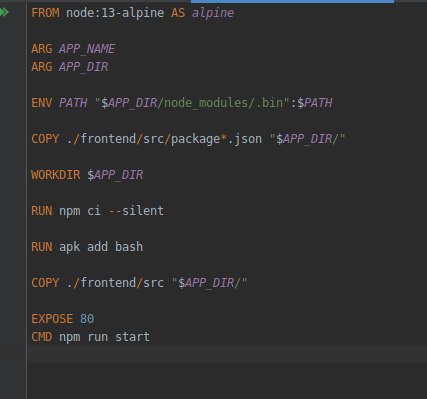Click $APP_DIR on the WORKDIR line

115,175
